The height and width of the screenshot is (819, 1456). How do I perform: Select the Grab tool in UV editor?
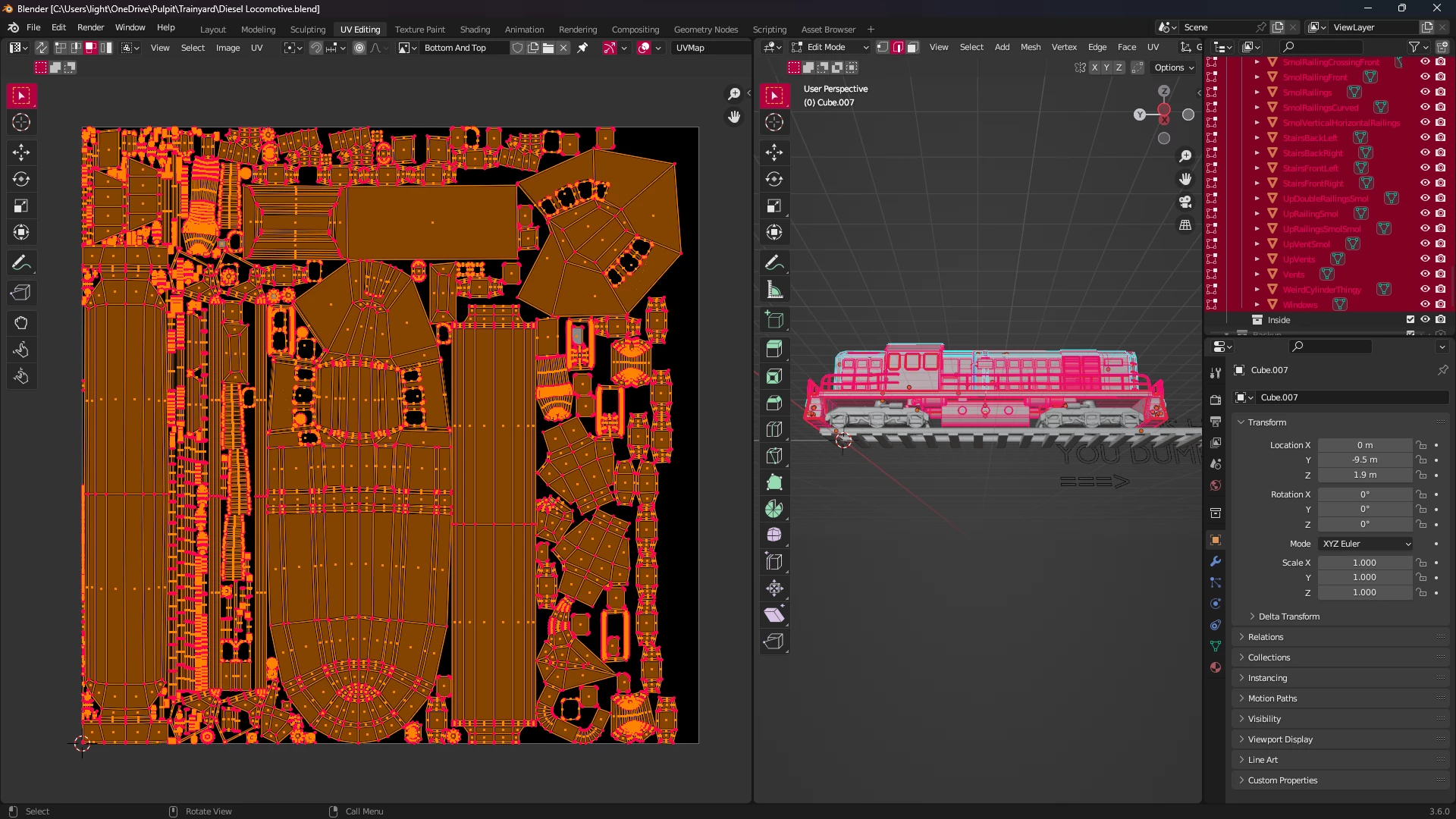coord(21,323)
